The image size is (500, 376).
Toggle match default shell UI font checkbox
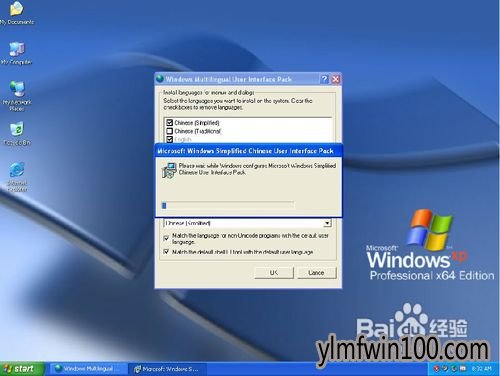pyautogui.click(x=166, y=252)
